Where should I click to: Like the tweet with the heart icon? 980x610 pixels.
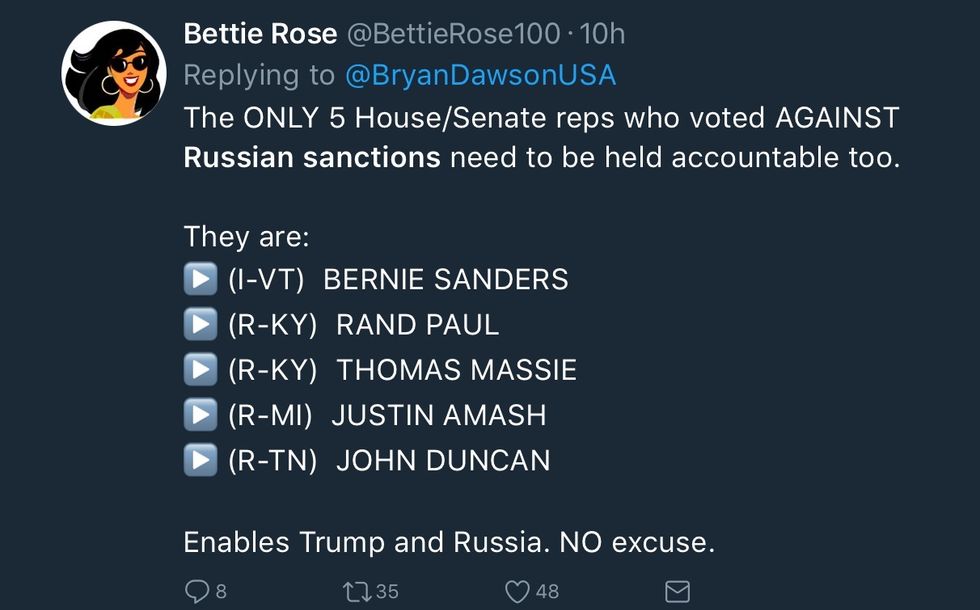click(516, 591)
